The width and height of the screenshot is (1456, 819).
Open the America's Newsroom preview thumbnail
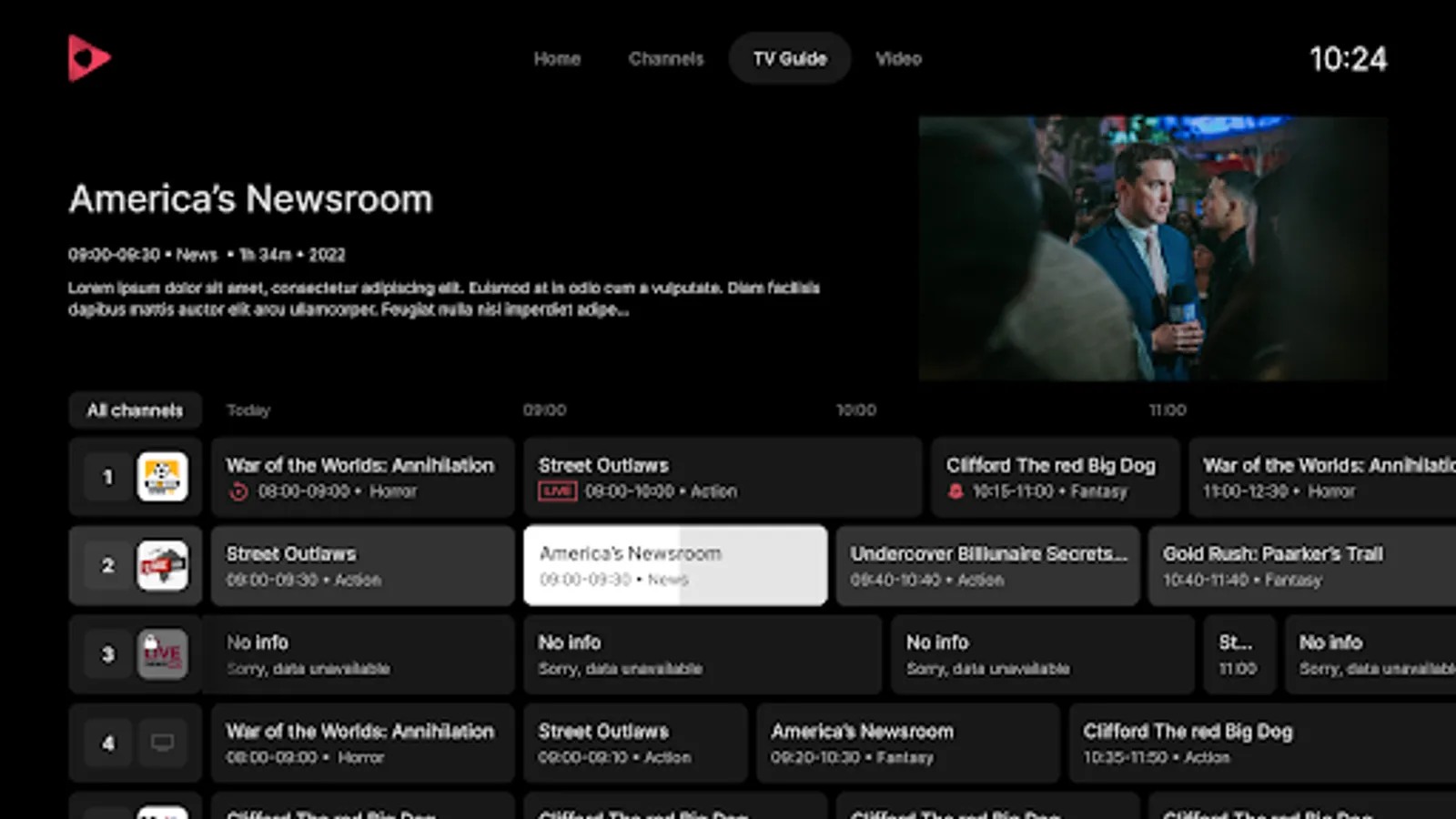(x=1153, y=248)
